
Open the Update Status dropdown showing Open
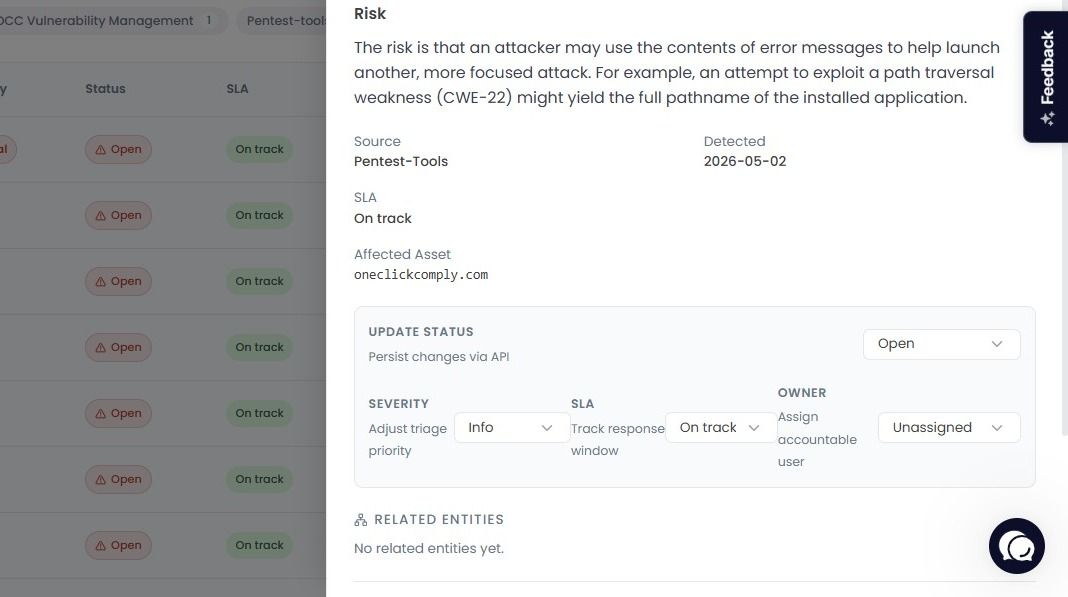pos(941,344)
